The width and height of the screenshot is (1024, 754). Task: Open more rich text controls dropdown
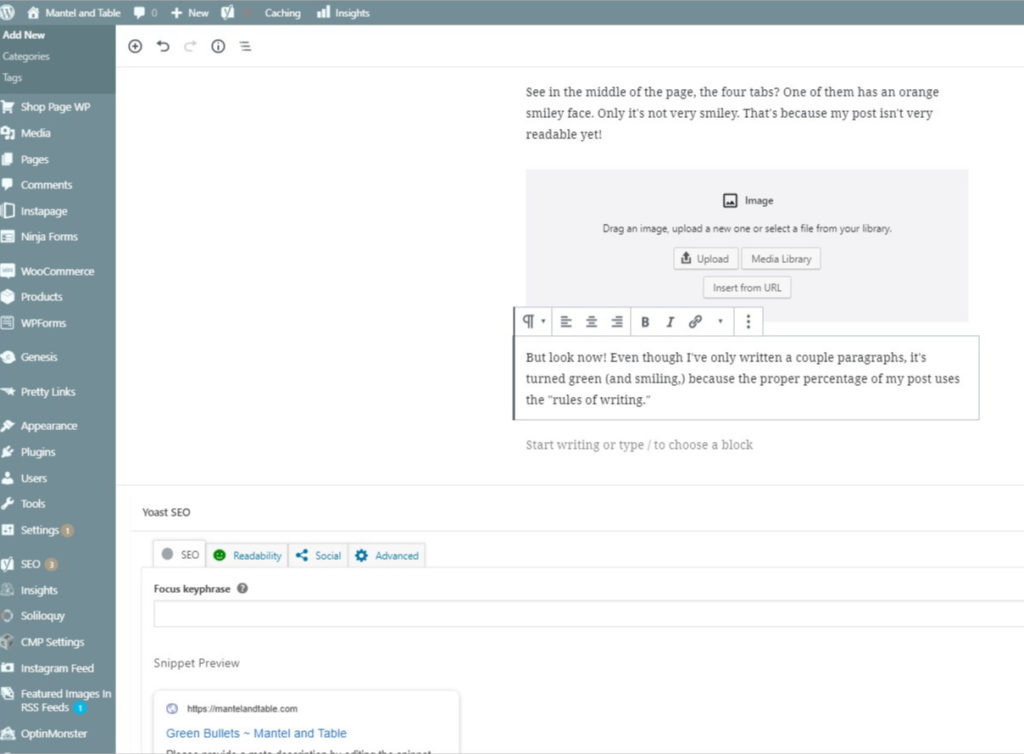[720, 321]
